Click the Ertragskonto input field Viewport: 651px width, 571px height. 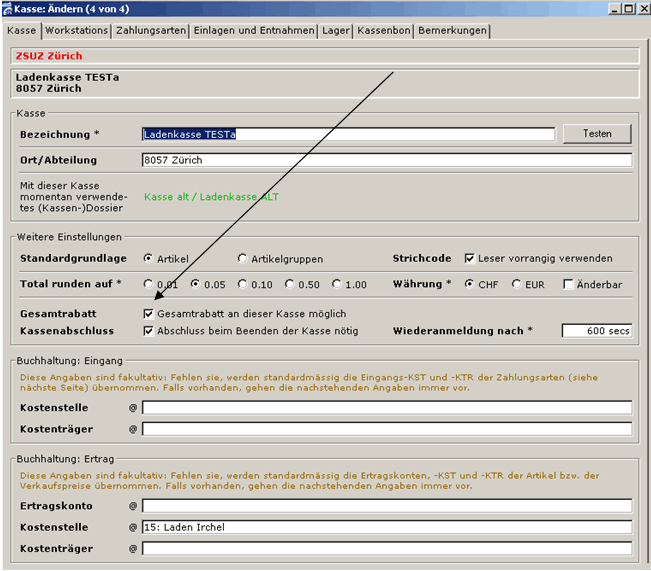pyautogui.click(x=386, y=506)
